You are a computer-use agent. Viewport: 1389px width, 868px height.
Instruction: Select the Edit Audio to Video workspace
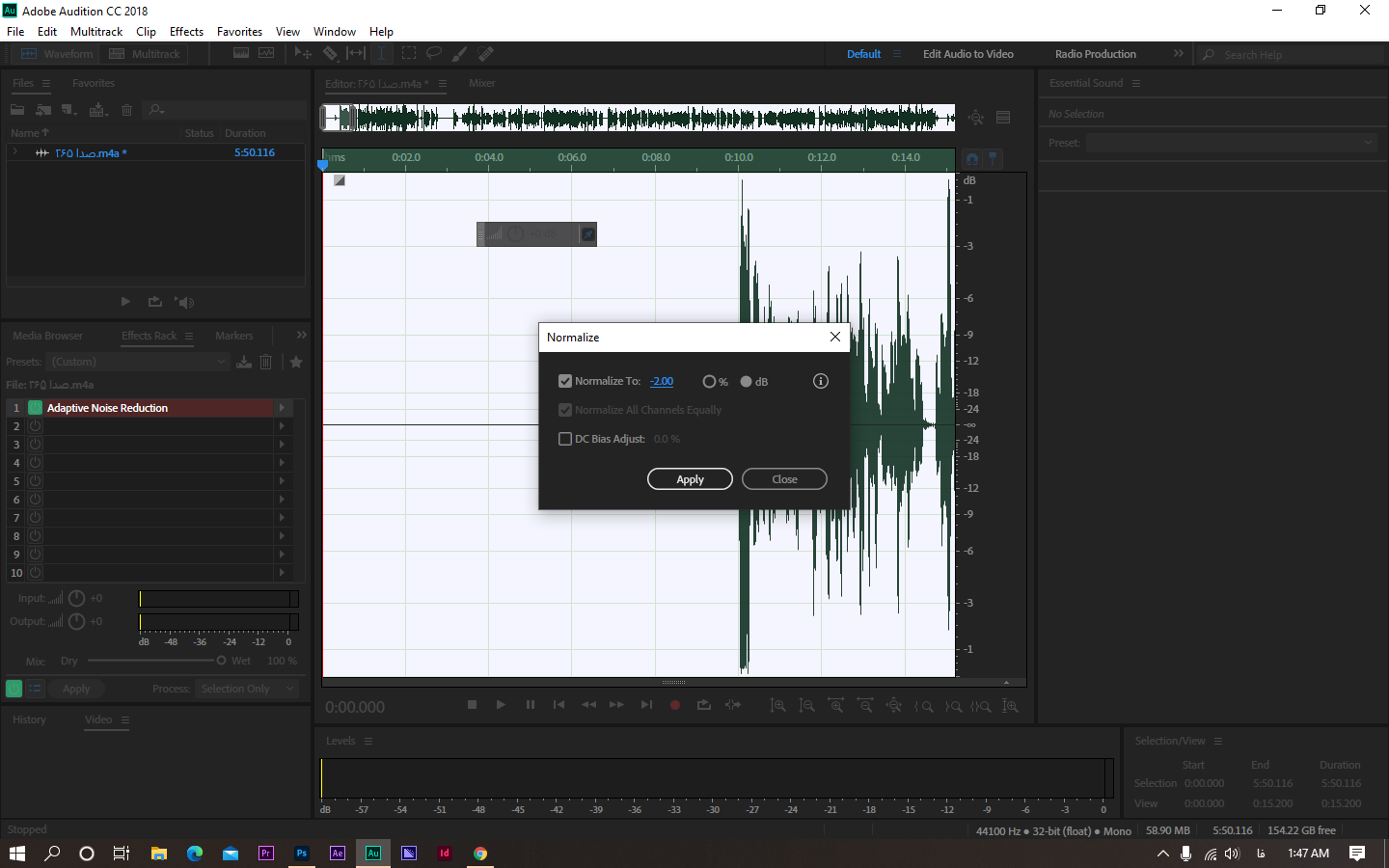pyautogui.click(x=968, y=54)
